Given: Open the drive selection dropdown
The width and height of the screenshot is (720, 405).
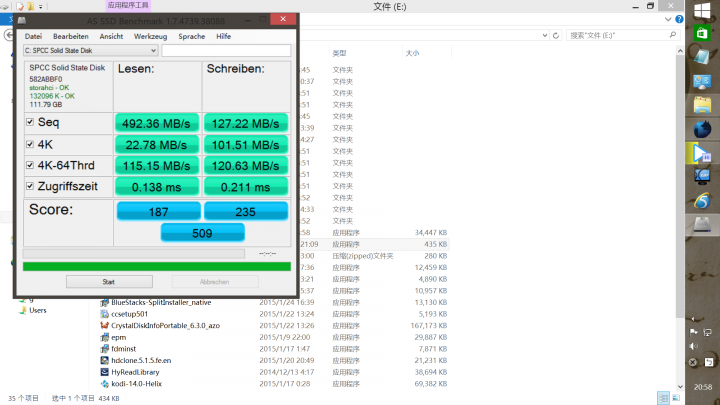Looking at the screenshot, I should 90,51.
